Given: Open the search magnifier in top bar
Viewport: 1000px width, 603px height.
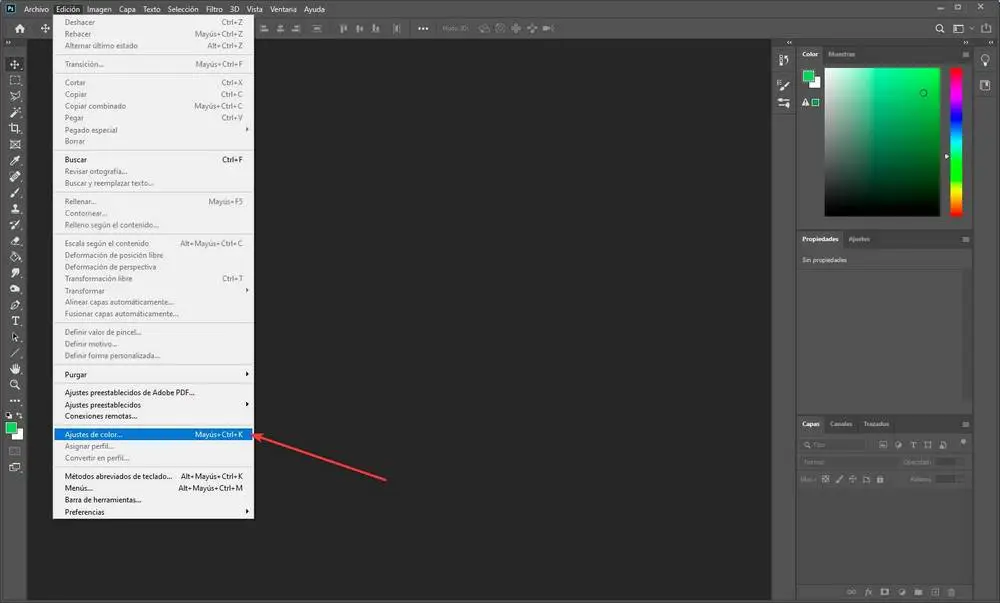Looking at the screenshot, I should [x=939, y=29].
